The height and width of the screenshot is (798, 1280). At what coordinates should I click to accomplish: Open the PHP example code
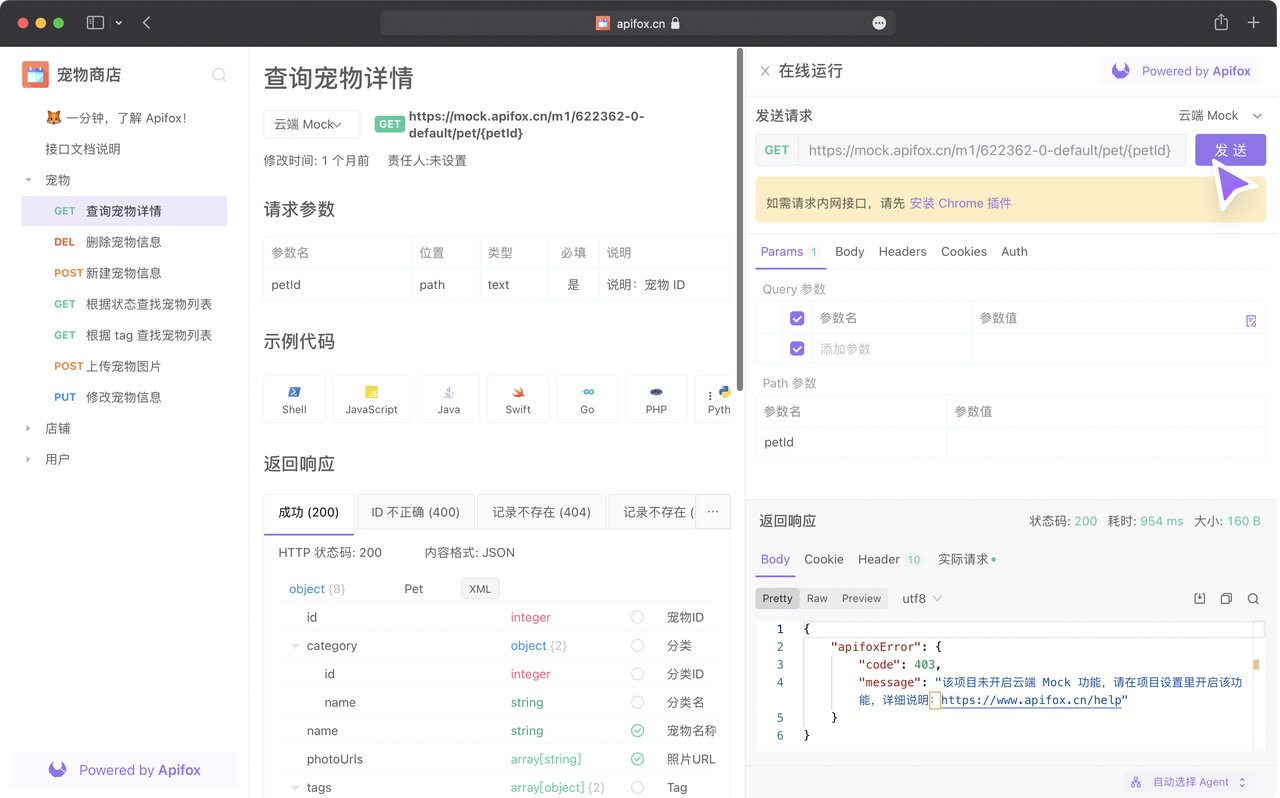(x=656, y=399)
